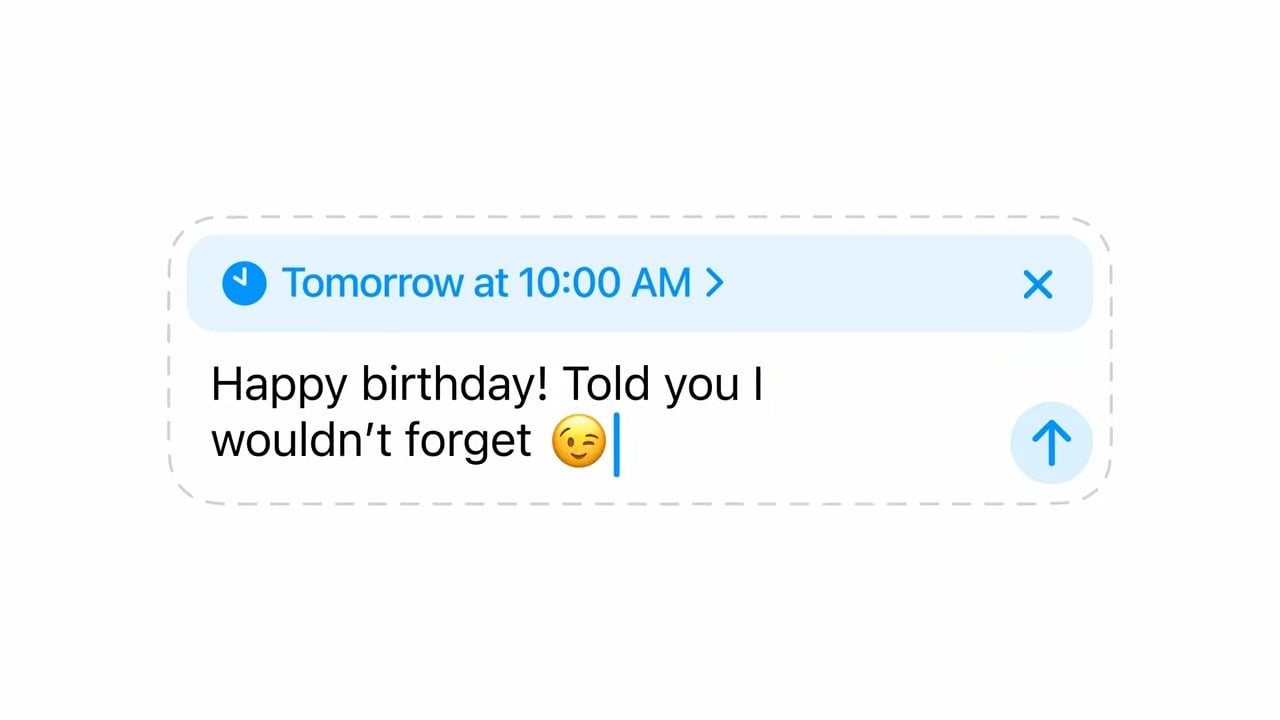Click the letter "I" ending the first line
1280x720 pixels.
coord(759,384)
